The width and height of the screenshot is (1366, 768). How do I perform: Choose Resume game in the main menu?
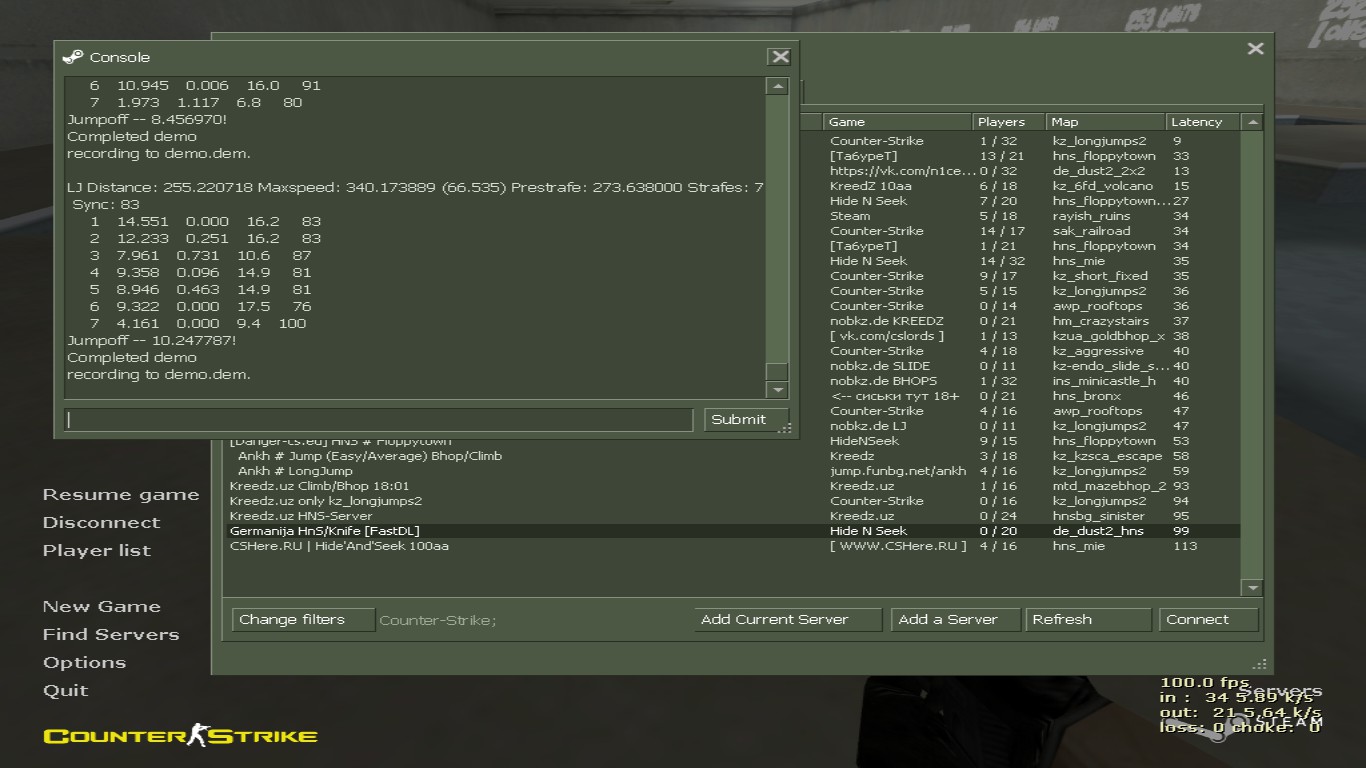[121, 495]
